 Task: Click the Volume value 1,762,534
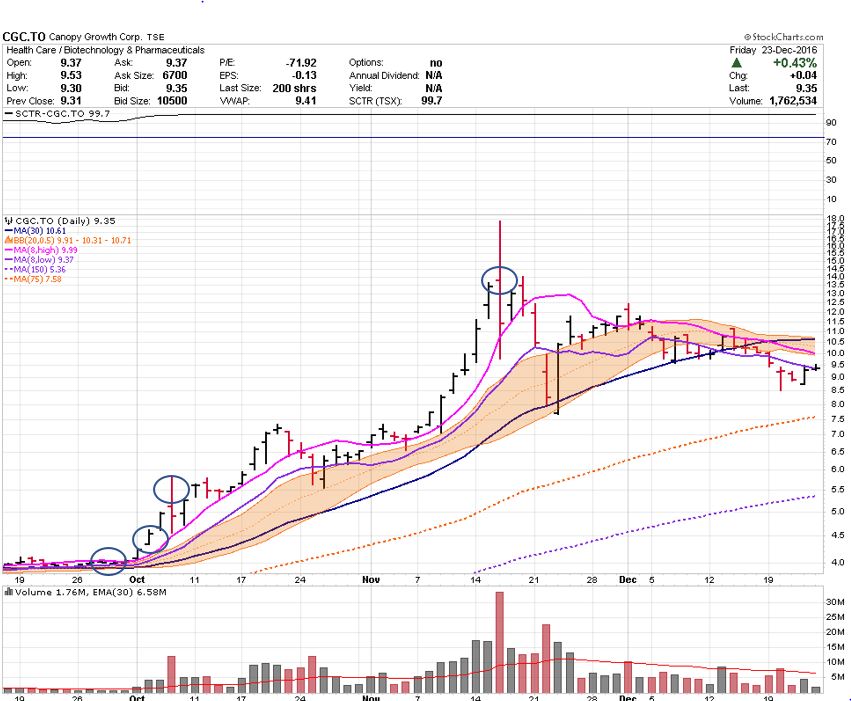pos(793,101)
